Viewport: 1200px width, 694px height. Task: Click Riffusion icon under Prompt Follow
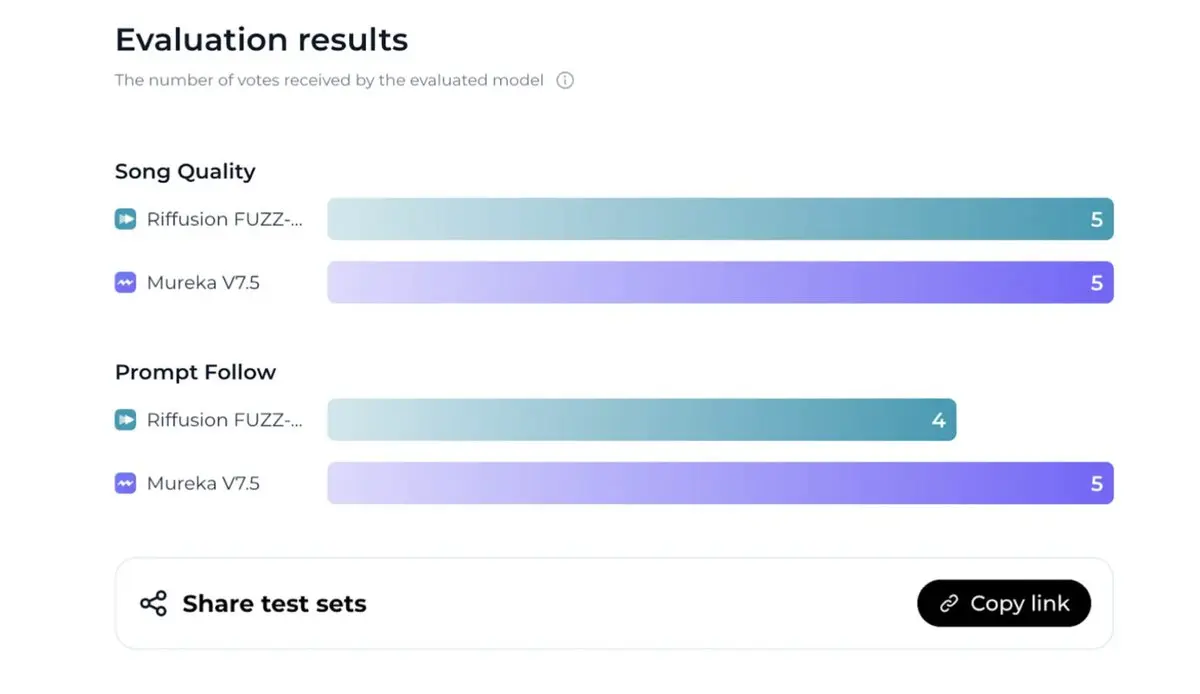(125, 420)
